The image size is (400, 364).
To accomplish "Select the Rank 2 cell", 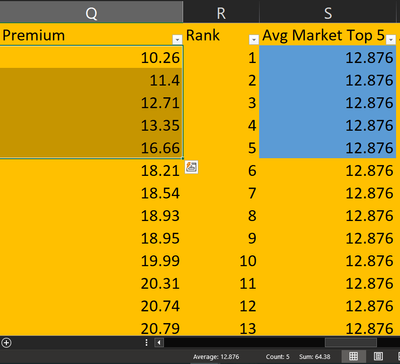I will tap(221, 80).
